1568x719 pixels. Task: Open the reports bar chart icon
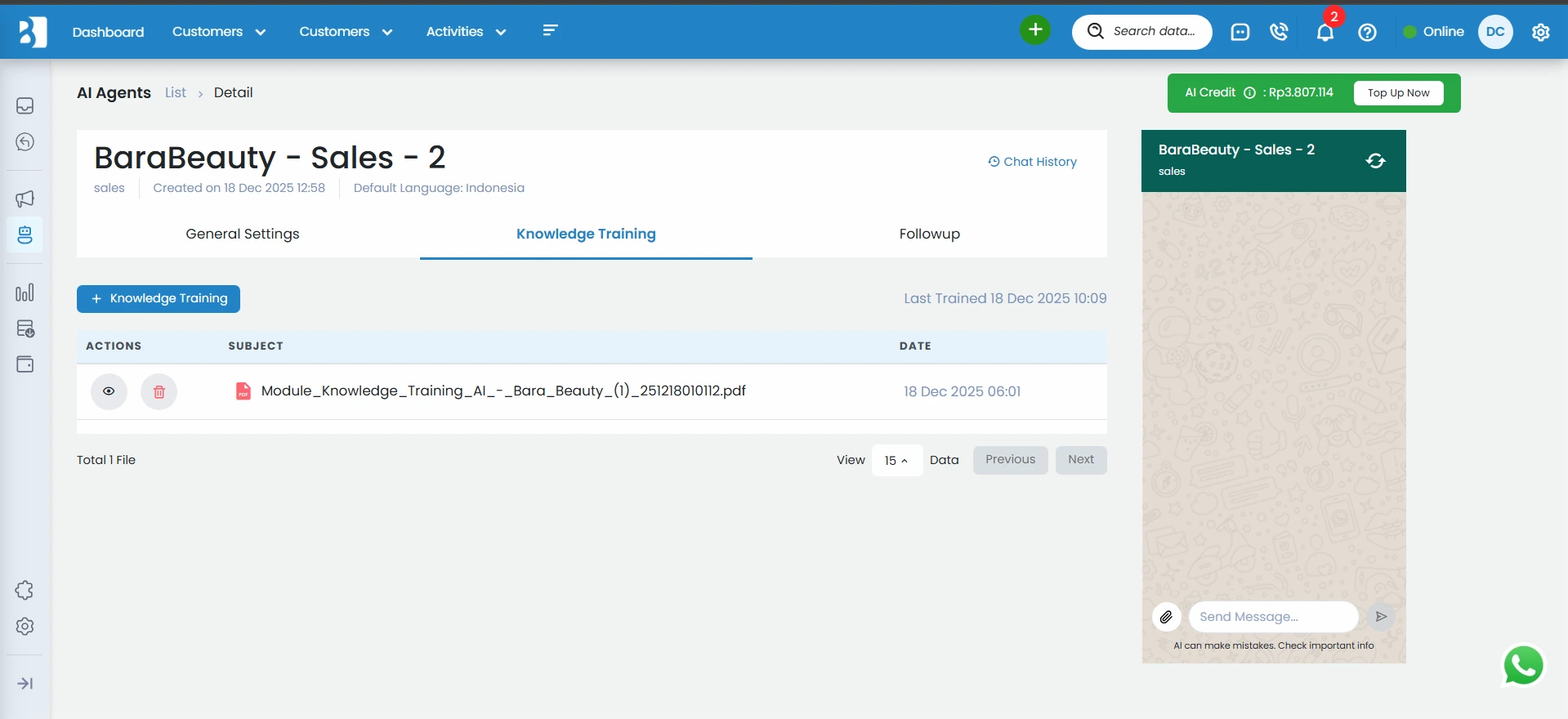pos(25,293)
